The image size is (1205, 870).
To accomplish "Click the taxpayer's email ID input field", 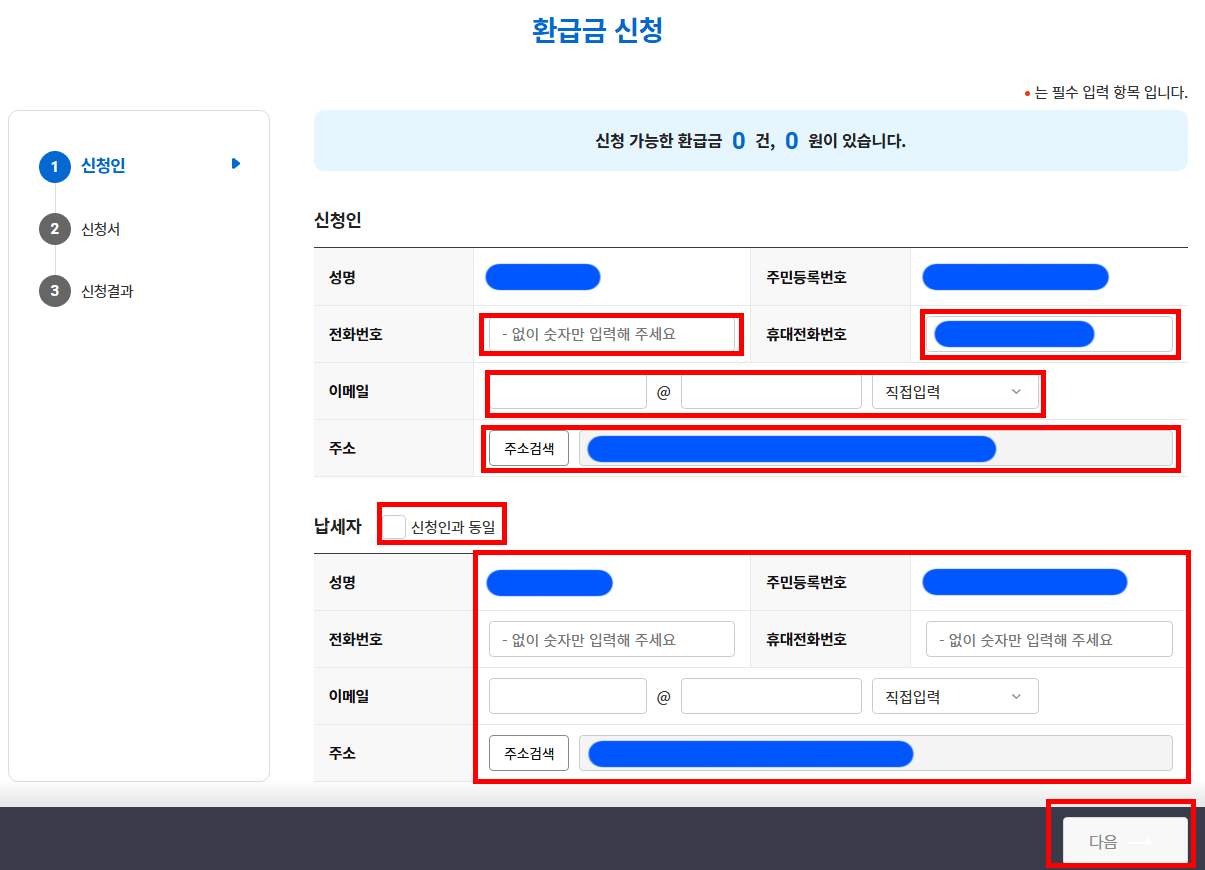I will point(566,696).
